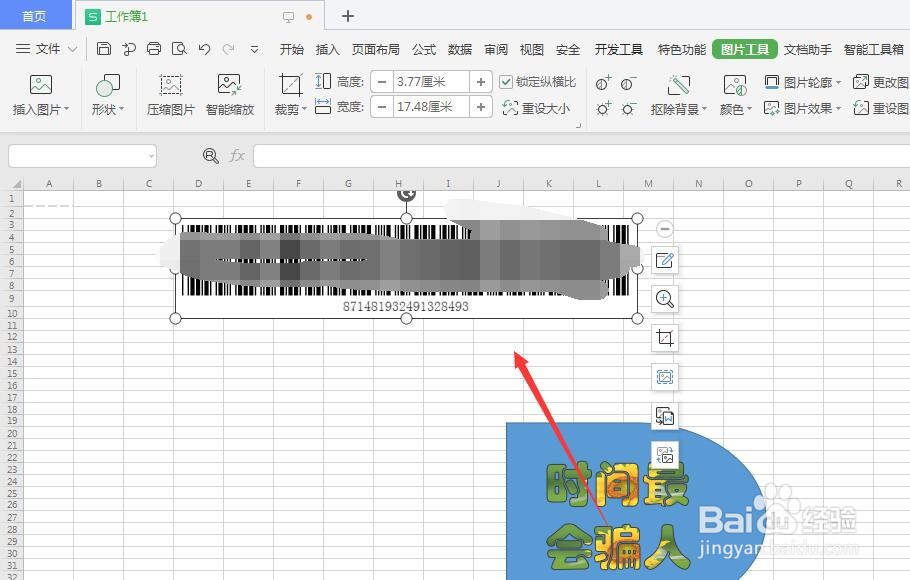Click the search magnifier icon by formula bar
Screen dimensions: 910x580
[x=210, y=156]
